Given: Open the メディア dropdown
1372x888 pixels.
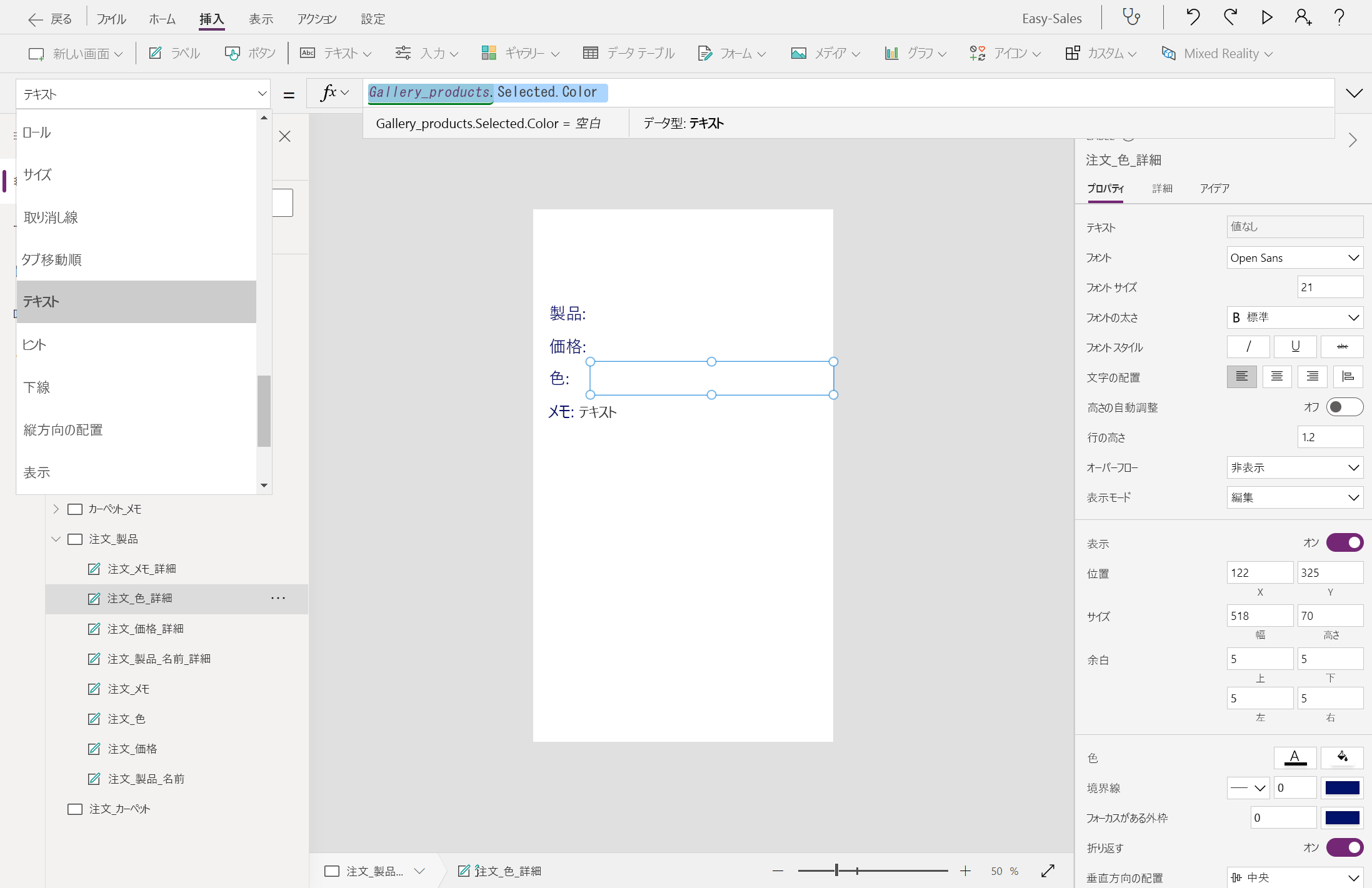Looking at the screenshot, I should pos(826,53).
